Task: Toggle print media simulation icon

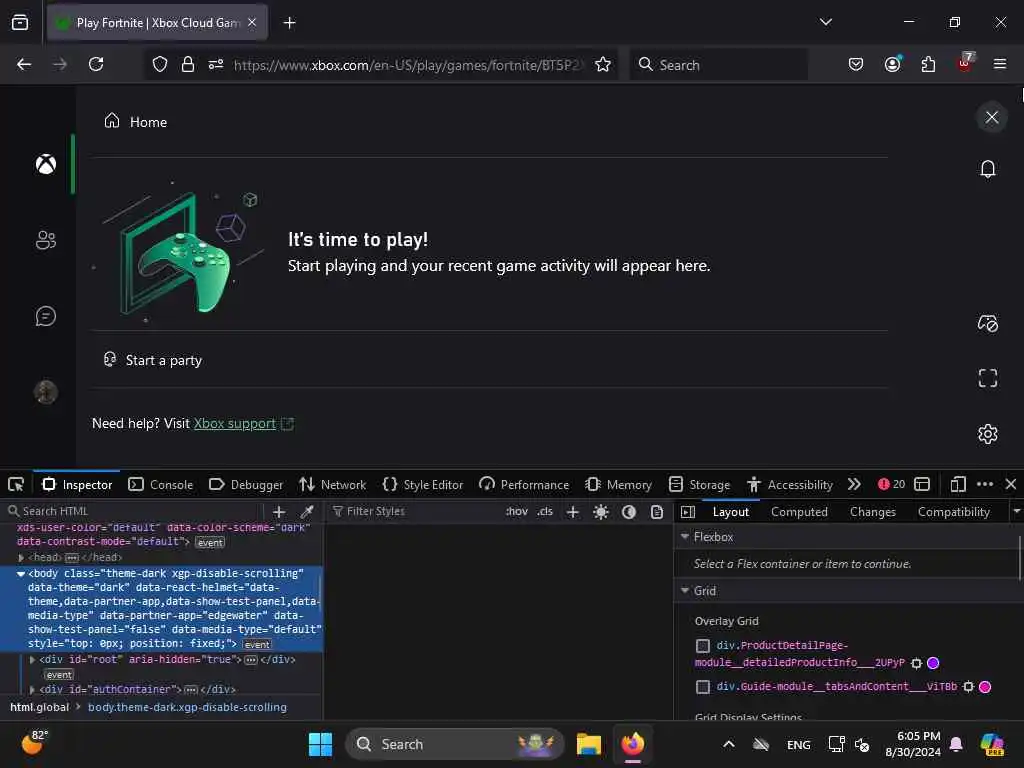Action: (x=656, y=512)
